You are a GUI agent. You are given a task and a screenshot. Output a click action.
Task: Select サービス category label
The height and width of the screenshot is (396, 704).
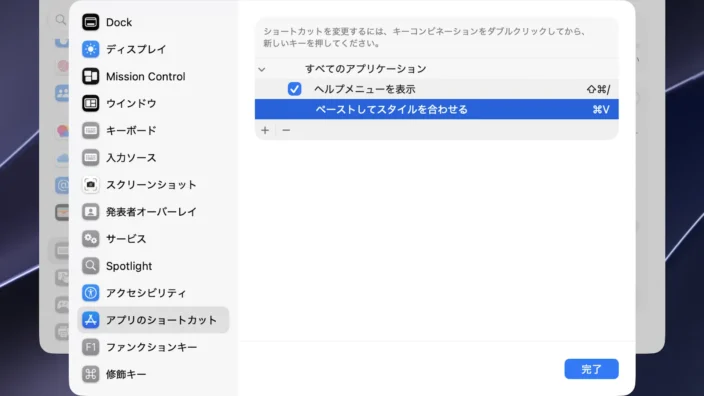tap(126, 238)
